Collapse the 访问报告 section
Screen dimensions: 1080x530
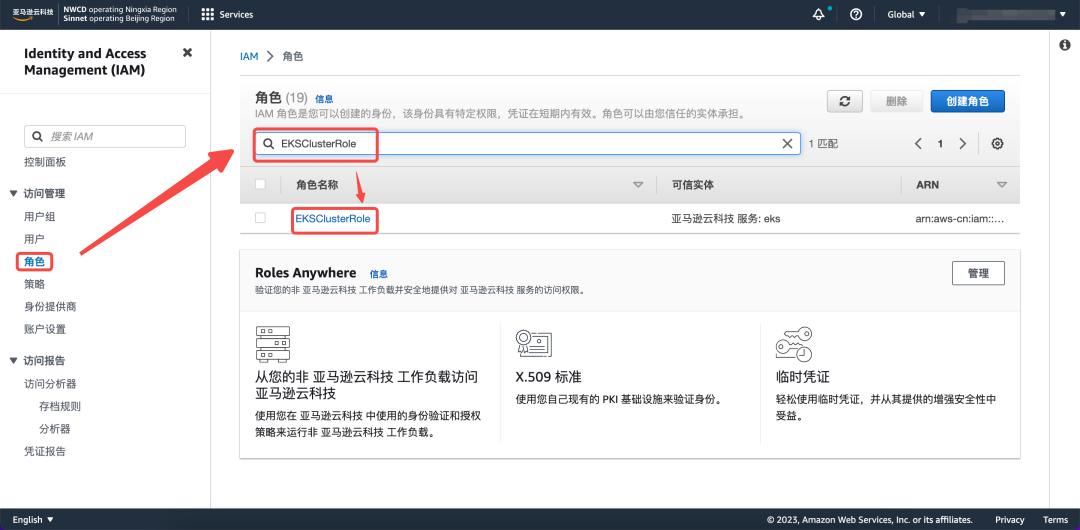click(x=14, y=360)
